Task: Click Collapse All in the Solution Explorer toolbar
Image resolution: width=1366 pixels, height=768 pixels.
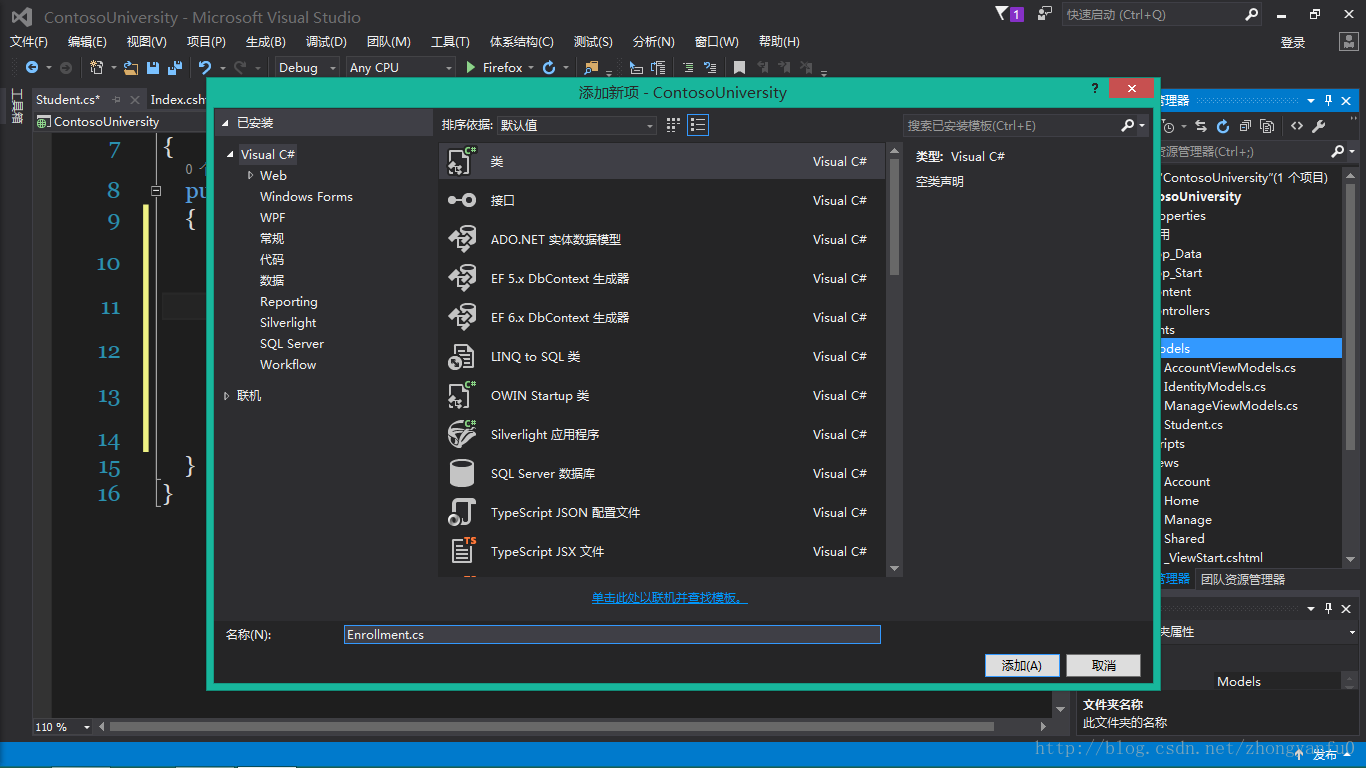Action: (x=1245, y=127)
